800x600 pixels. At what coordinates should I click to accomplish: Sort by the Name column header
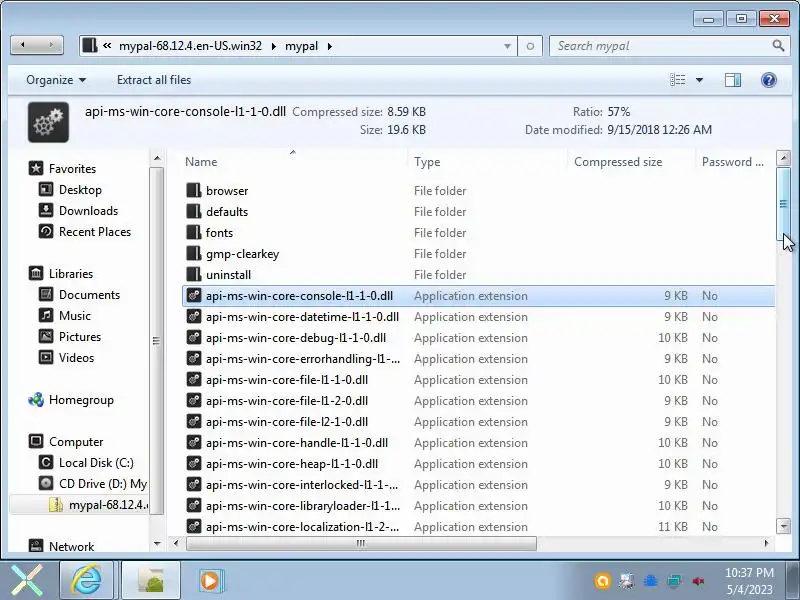[x=201, y=162]
